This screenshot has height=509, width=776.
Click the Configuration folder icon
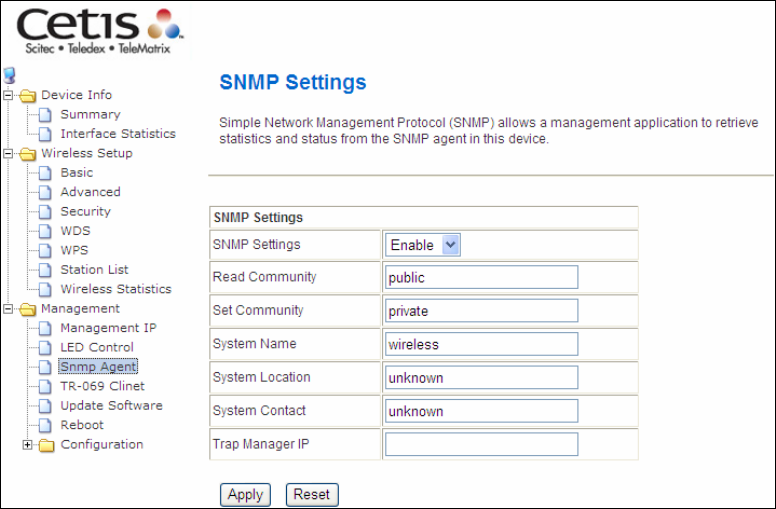coord(47,445)
